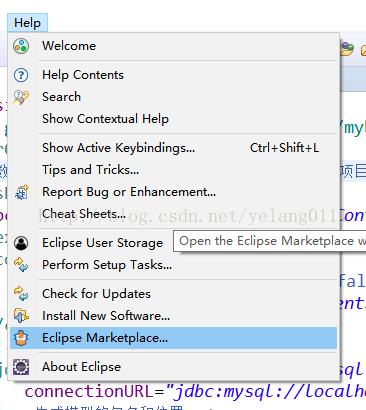Click the Search flashlight icon
This screenshot has width=366, height=410.
click(x=21, y=97)
